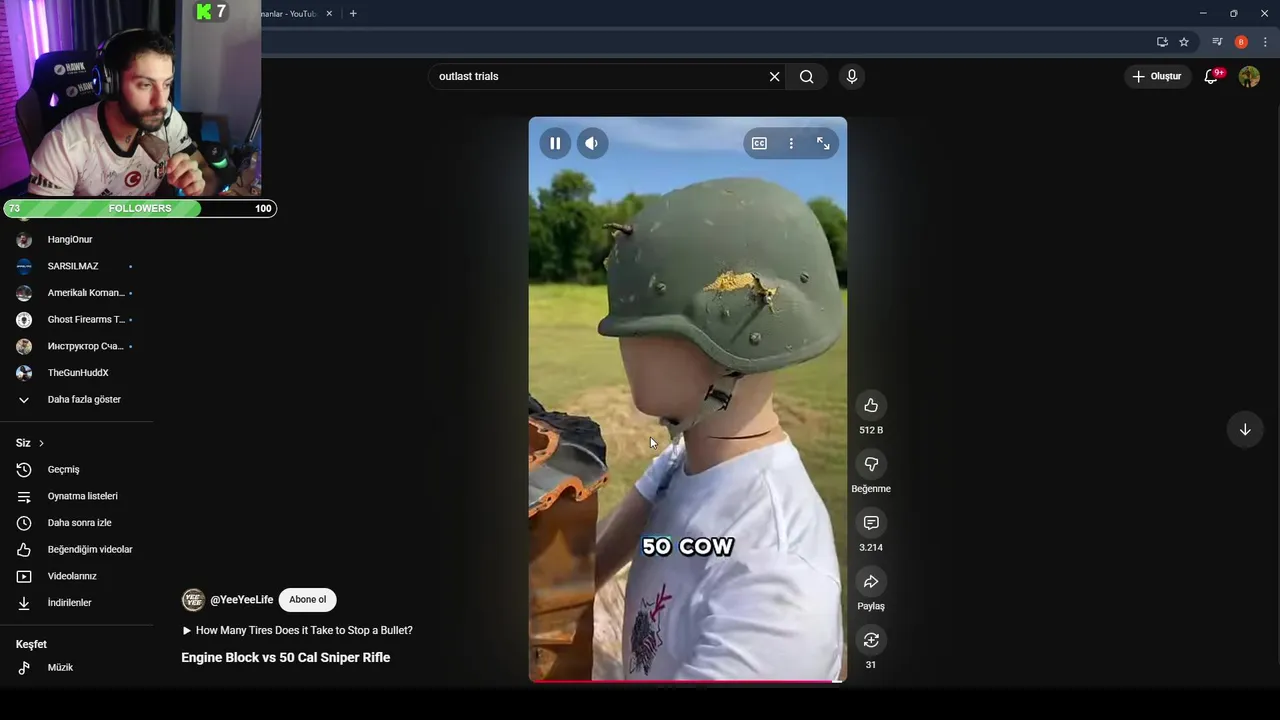This screenshot has height=720, width=1280.
Task: Open a new browser tab
Action: [353, 13]
